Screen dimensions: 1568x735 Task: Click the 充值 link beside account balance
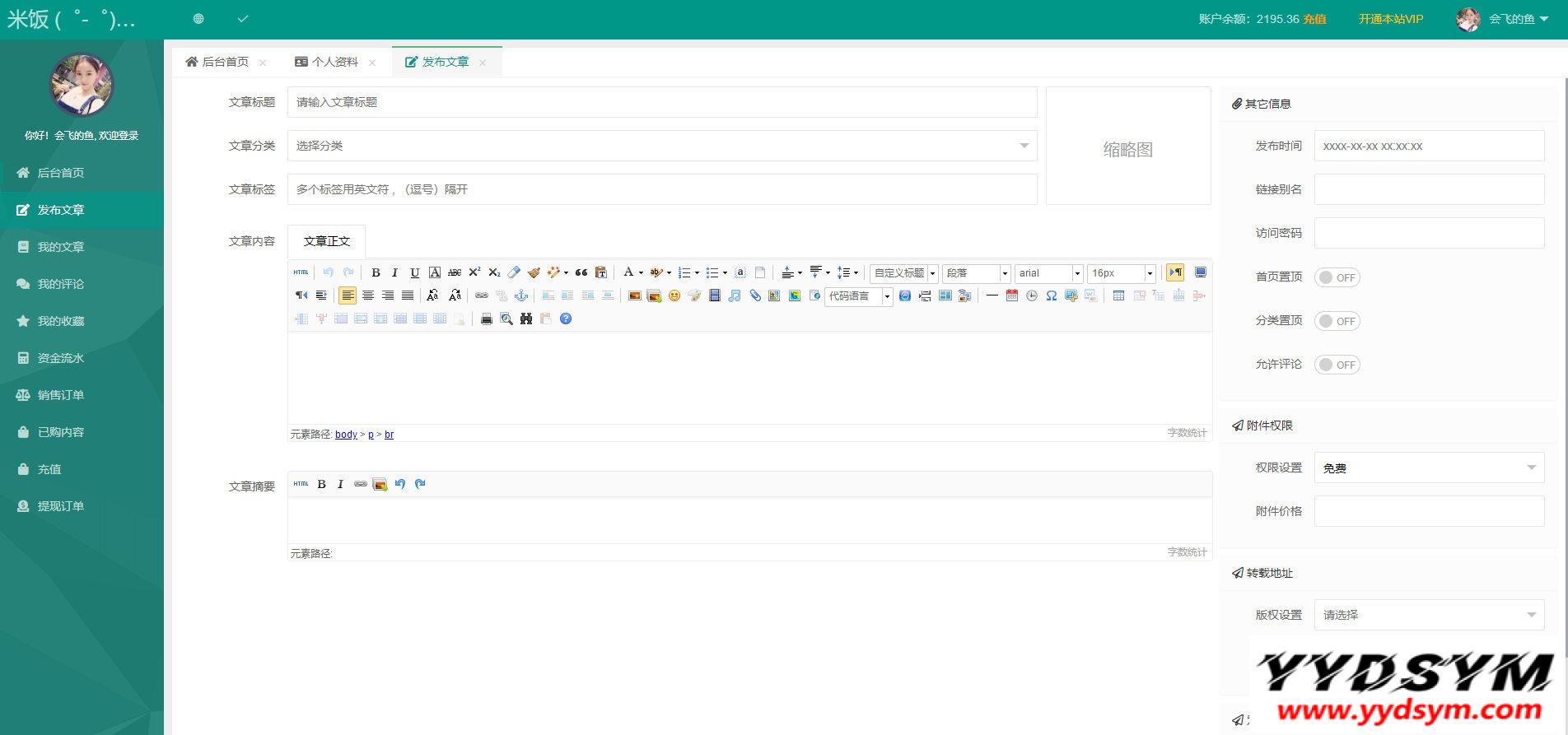coord(1314,19)
